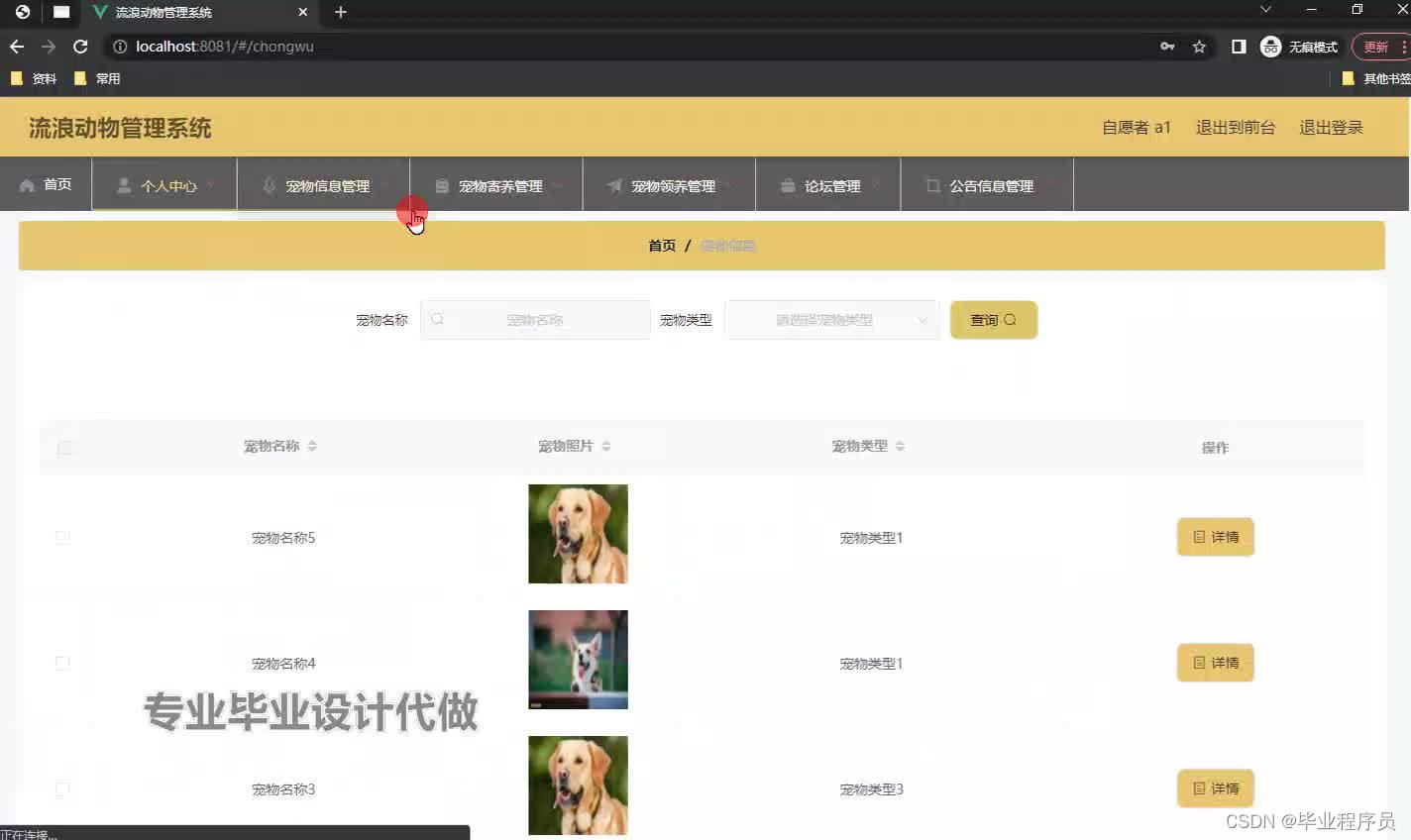Open the incognito mode indicator
The width and height of the screenshot is (1411, 840).
point(1299,47)
